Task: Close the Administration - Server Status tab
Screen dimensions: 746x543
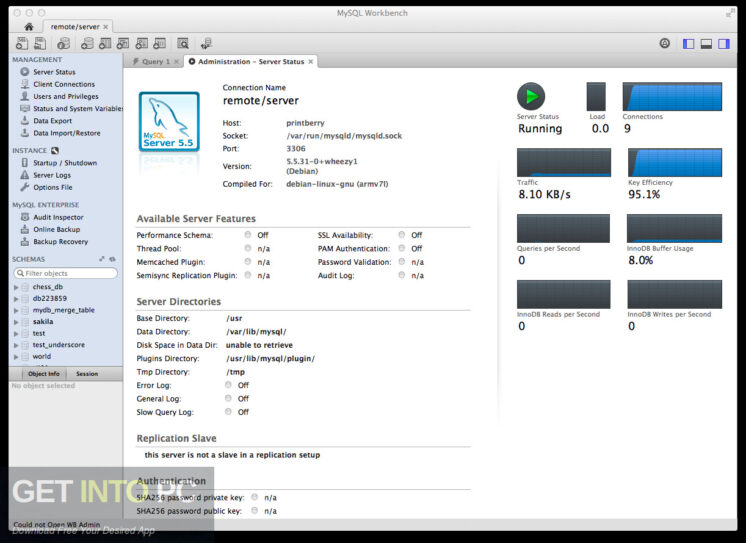Action: [x=311, y=61]
